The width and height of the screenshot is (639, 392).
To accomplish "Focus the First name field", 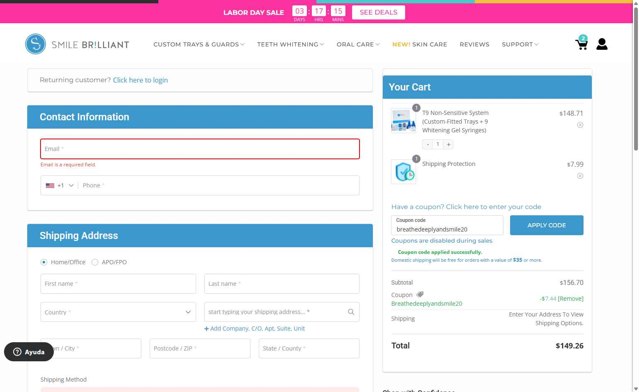I will (118, 284).
